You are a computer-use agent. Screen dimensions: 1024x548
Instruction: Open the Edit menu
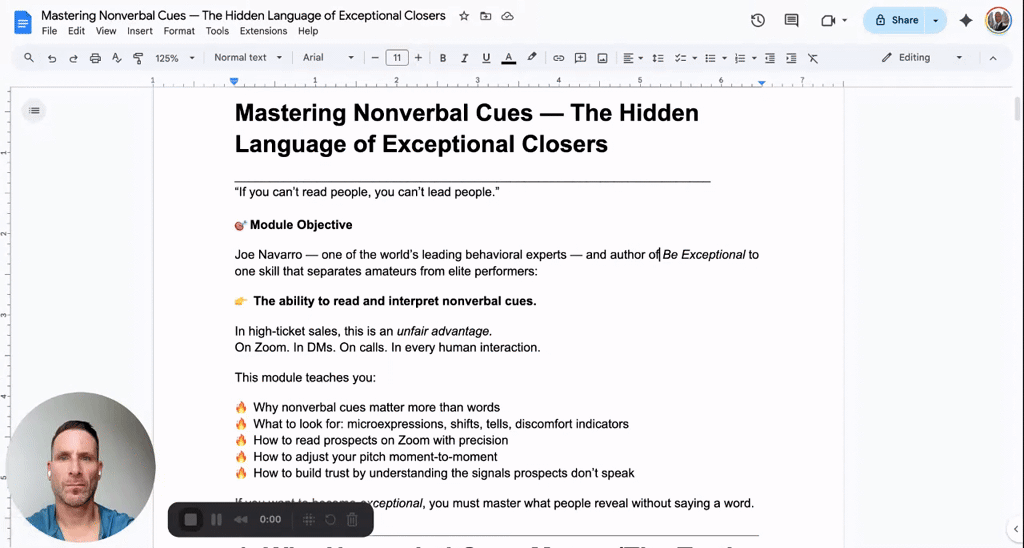(x=76, y=31)
